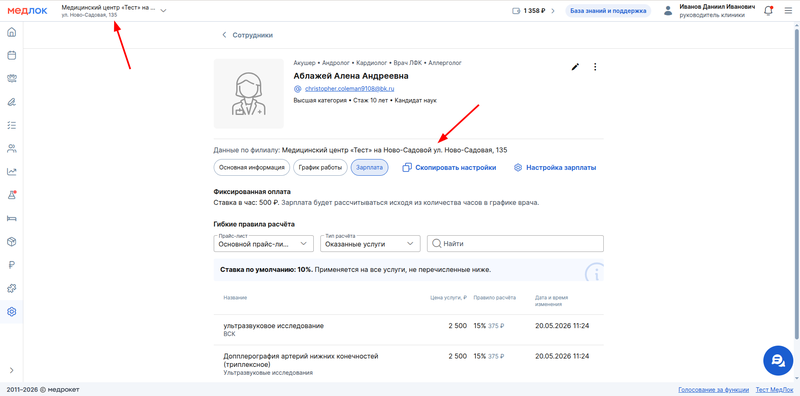Open the settings gear icon in sidebar
Screen dimensions: 800x396
coord(11,311)
